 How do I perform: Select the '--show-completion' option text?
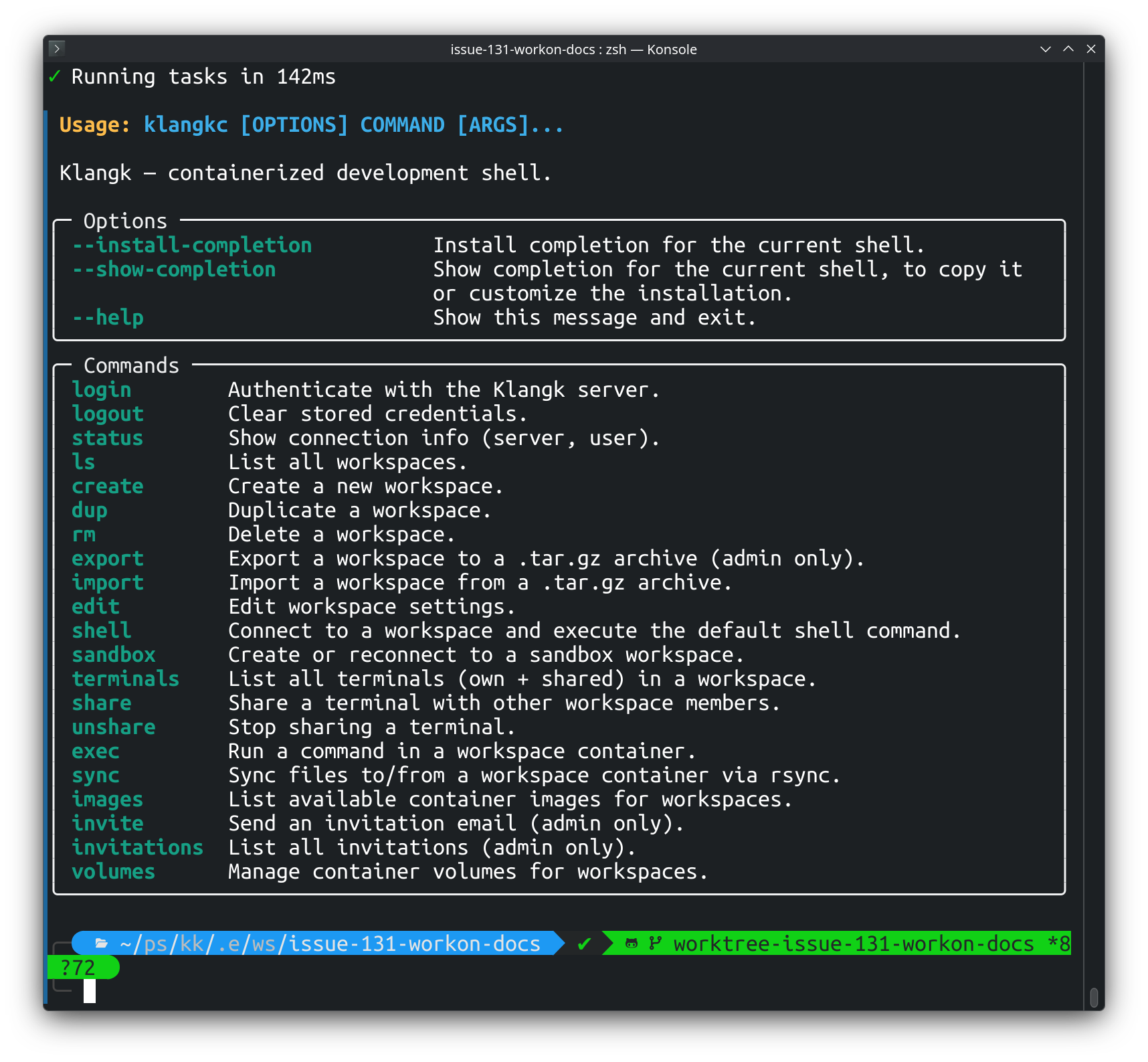pos(174,269)
